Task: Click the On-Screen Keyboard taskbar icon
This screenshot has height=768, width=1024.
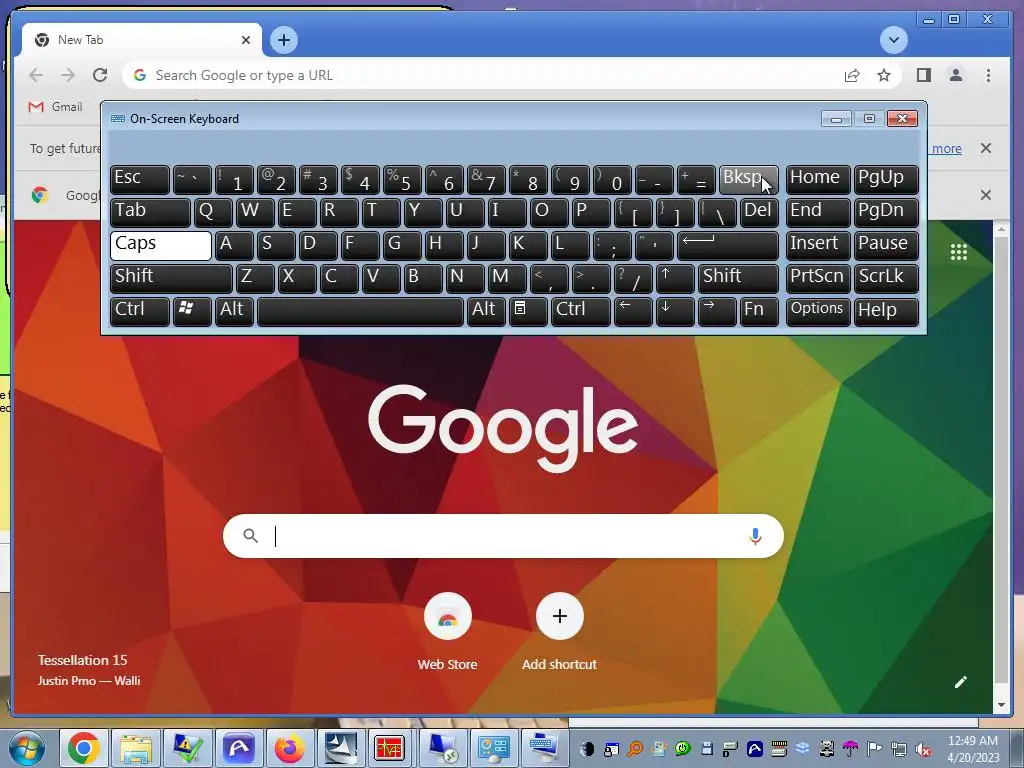Action: (x=545, y=748)
